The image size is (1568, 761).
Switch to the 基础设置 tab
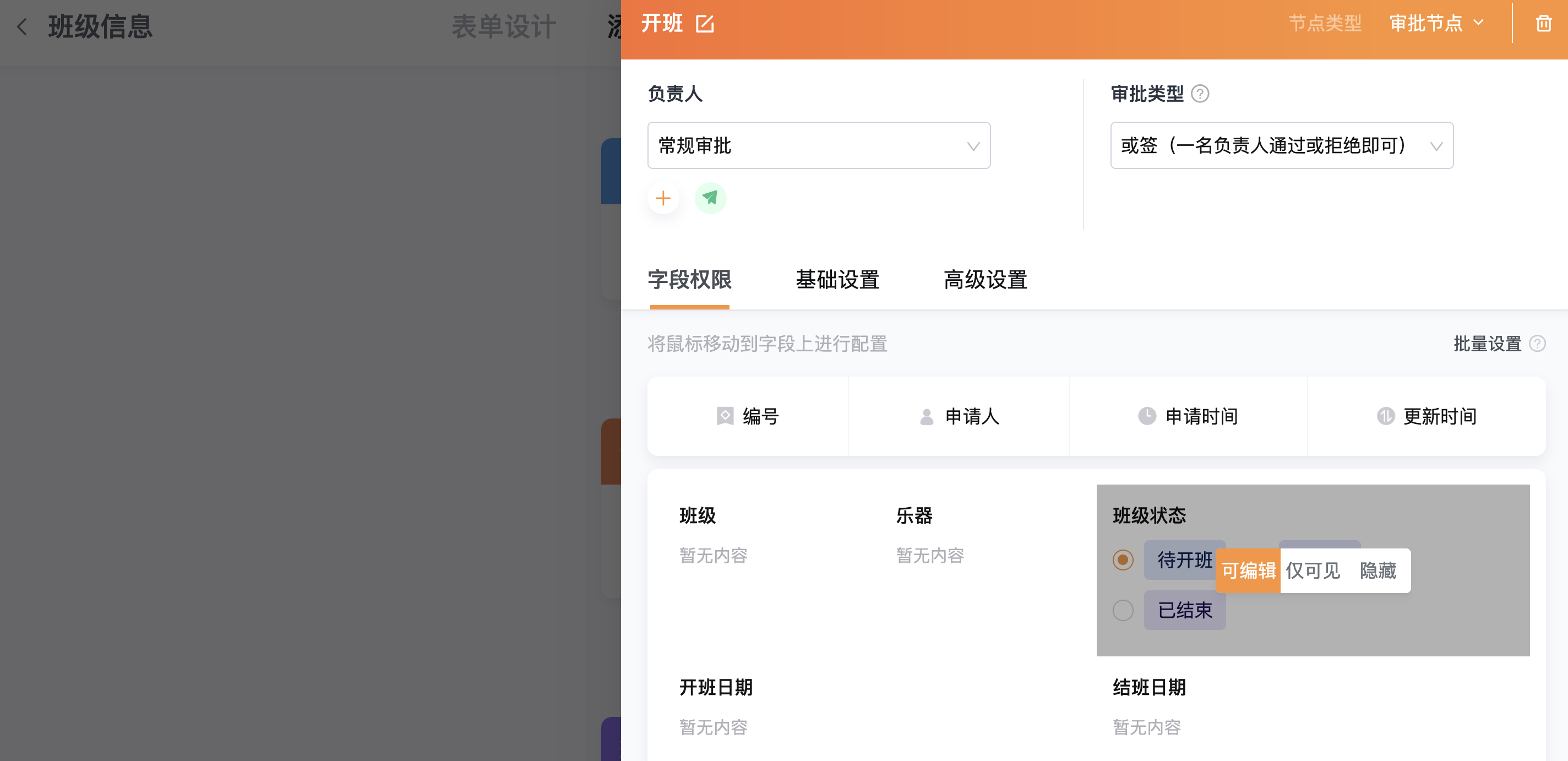click(x=837, y=280)
